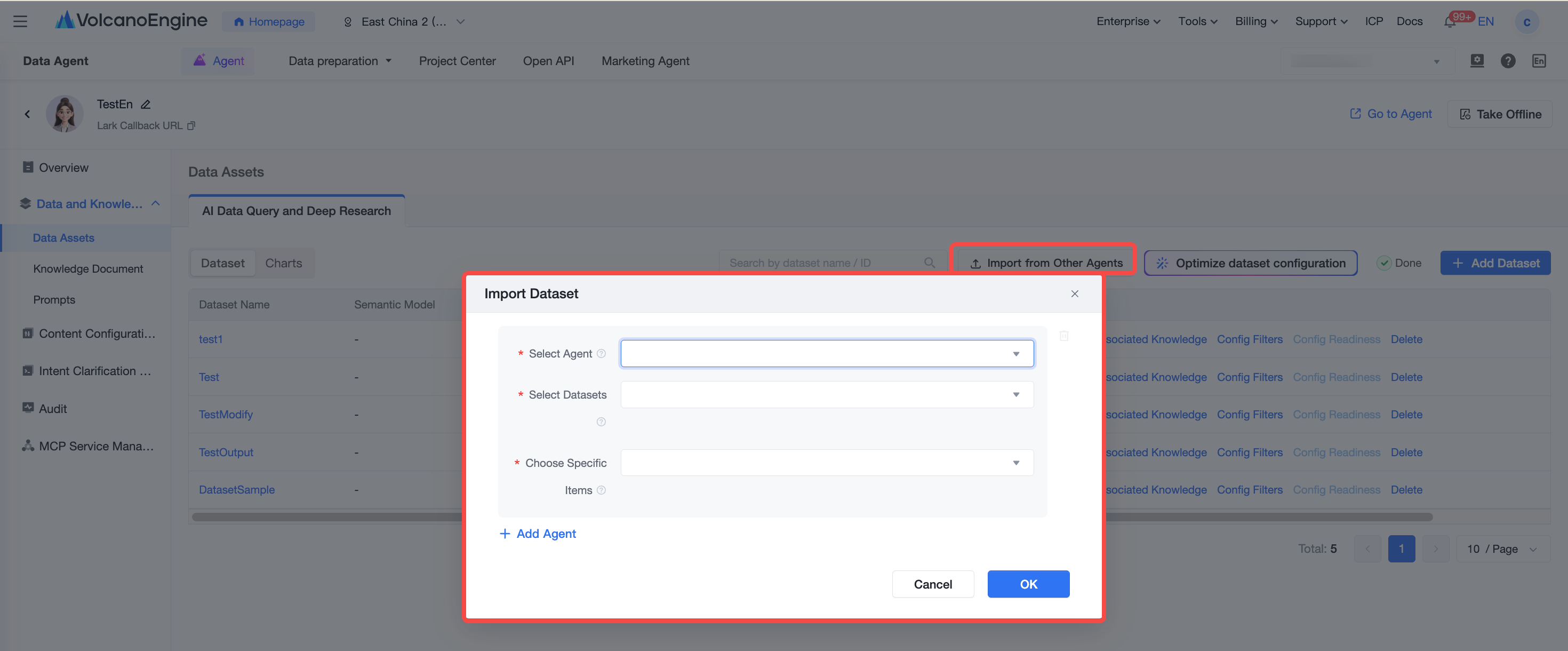Open the Select Agent dropdown
The width and height of the screenshot is (1568, 651).
pyautogui.click(x=827, y=353)
